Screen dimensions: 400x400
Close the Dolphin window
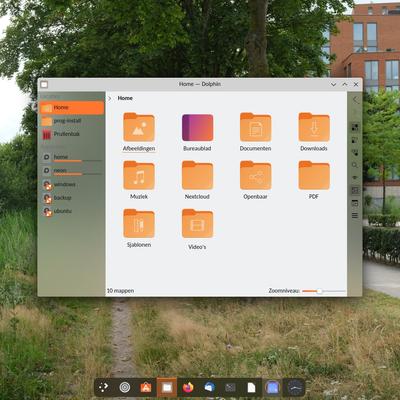click(356, 85)
